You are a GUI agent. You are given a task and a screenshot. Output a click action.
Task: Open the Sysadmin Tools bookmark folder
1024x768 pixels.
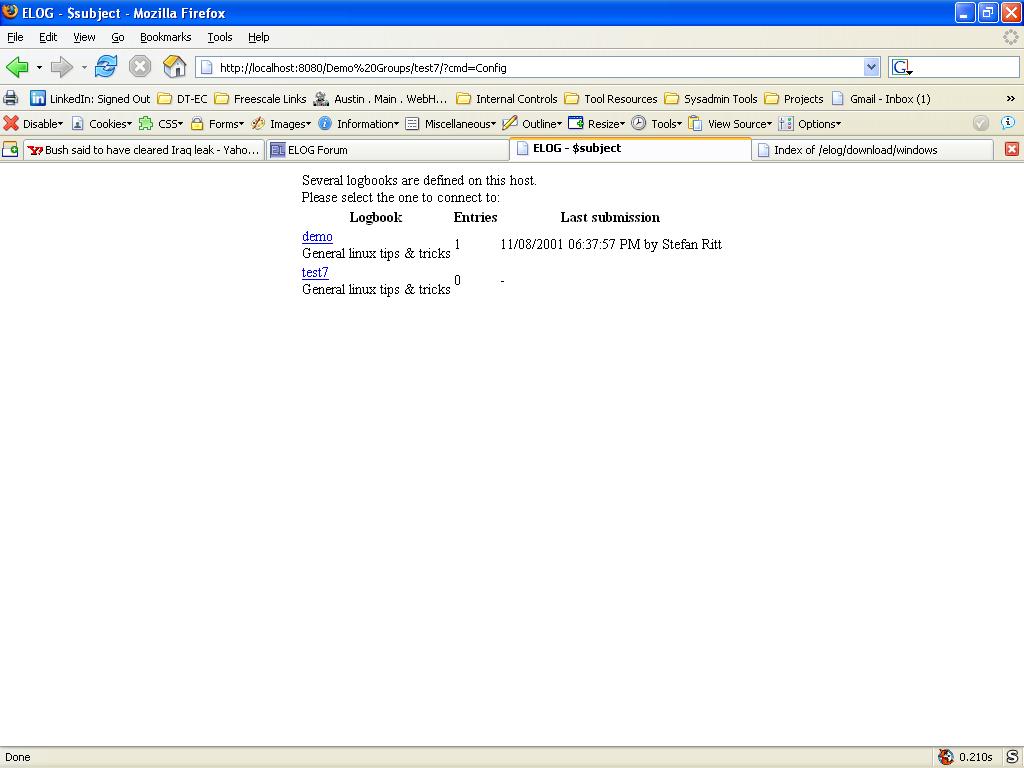pos(711,99)
